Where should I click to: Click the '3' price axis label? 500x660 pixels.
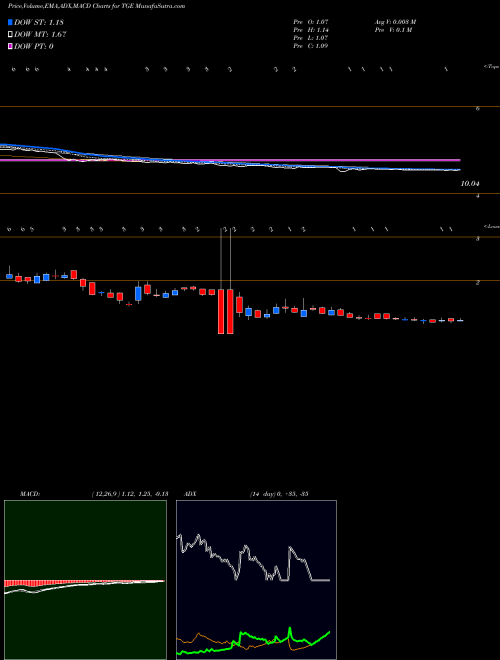(477, 239)
